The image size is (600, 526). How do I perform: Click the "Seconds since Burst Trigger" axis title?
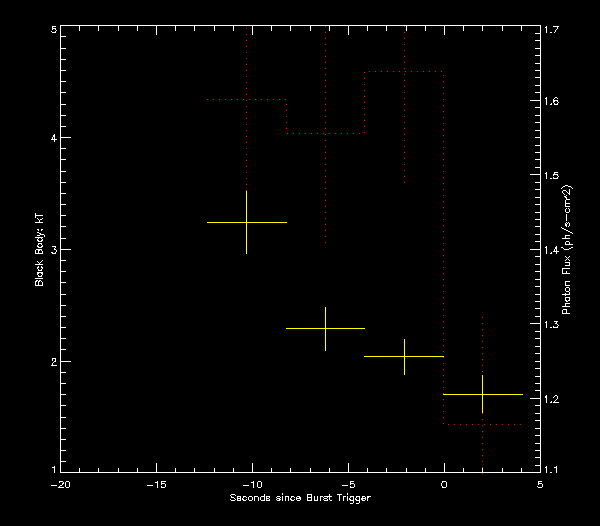[x=300, y=498]
